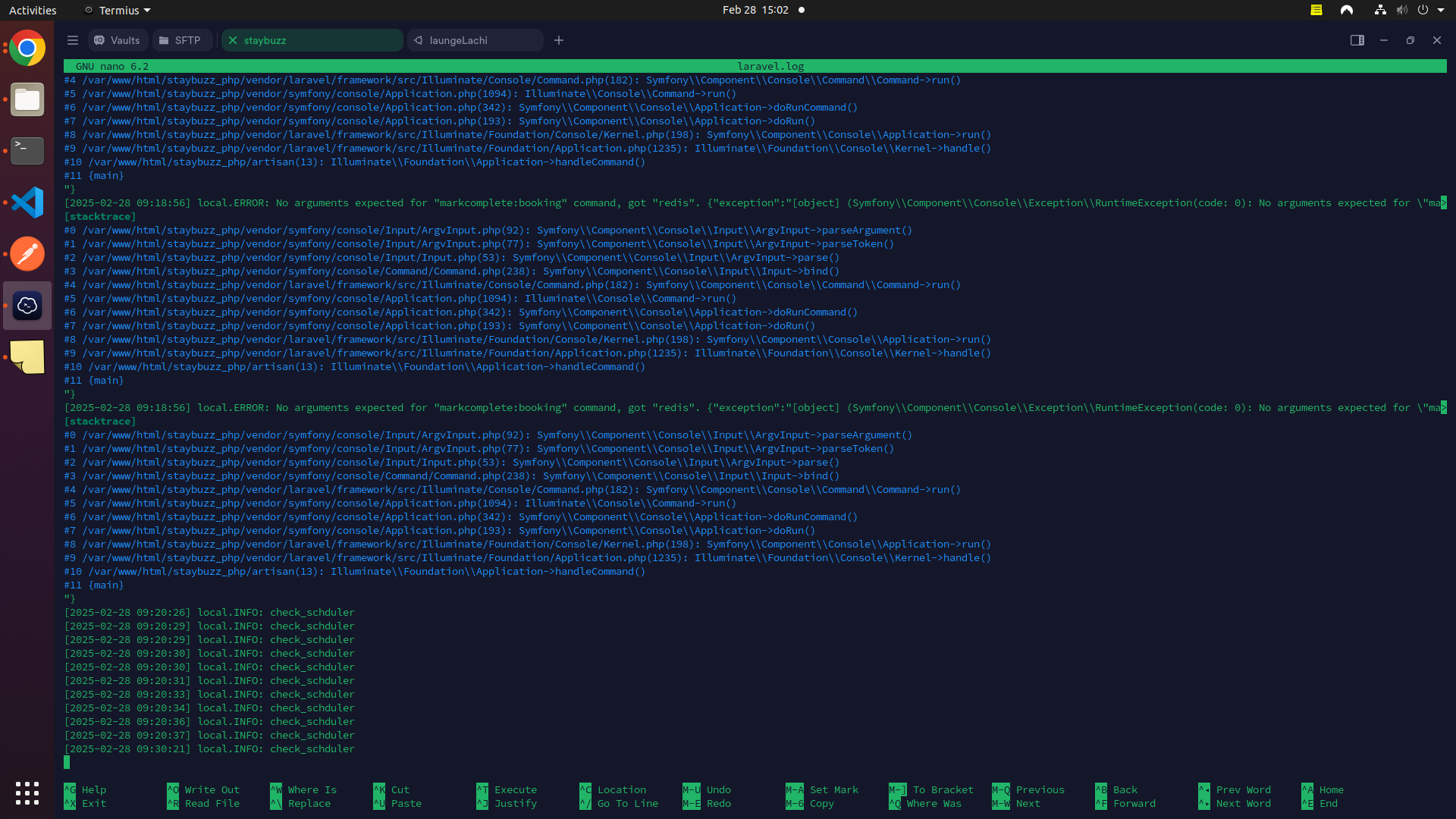Open Files manager from dock
This screenshot has height=819, width=1456.
27,99
